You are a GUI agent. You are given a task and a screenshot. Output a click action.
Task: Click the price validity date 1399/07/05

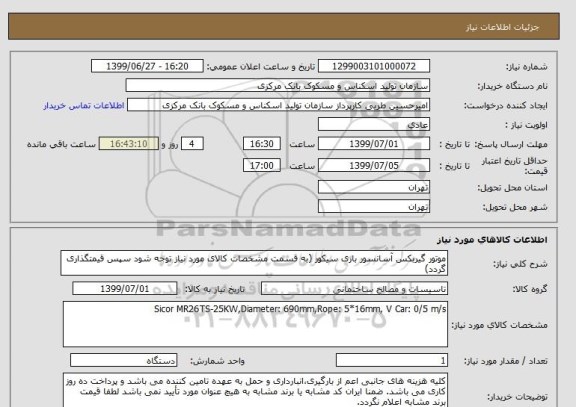click(374, 165)
